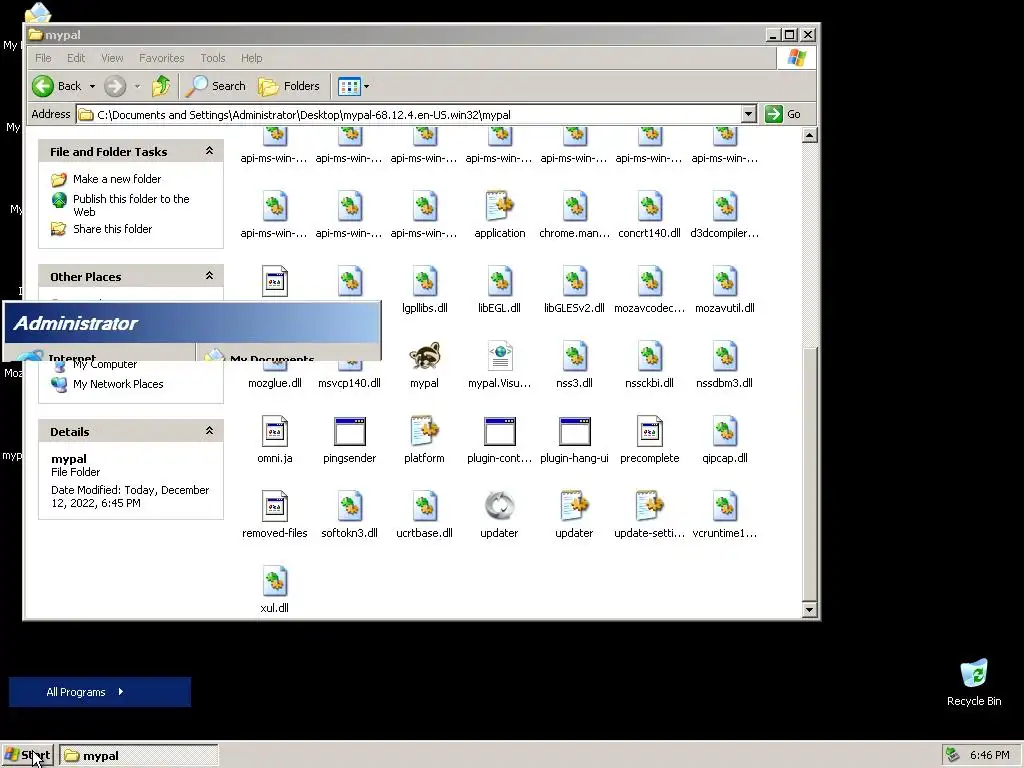The height and width of the screenshot is (768, 1024).
Task: Click softokn3.dll file icon
Action: 349,506
